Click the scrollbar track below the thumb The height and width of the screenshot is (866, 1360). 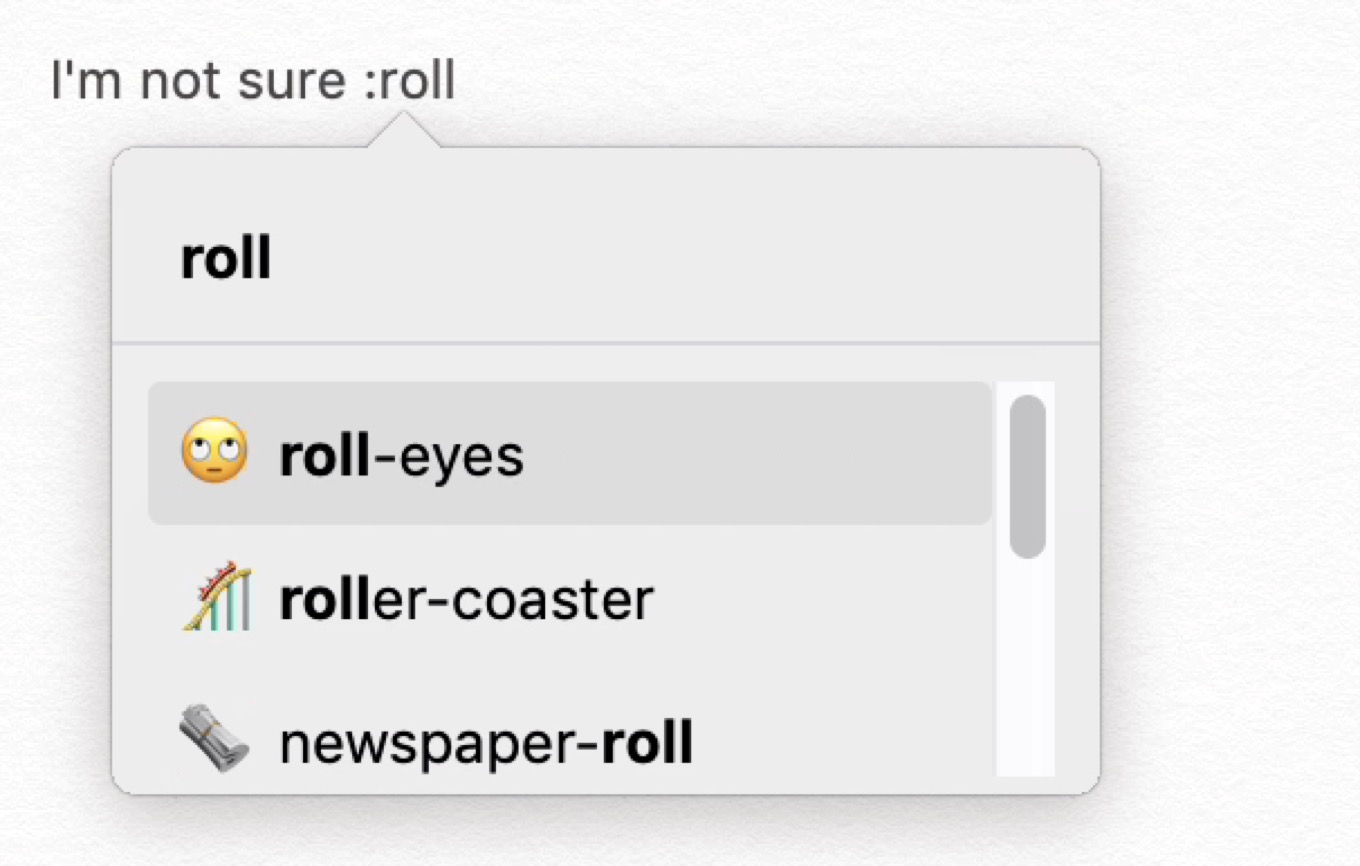1027,670
